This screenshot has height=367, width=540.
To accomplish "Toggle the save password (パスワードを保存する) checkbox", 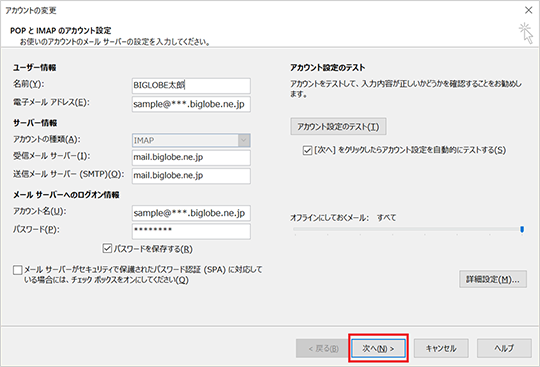I will coord(107,248).
